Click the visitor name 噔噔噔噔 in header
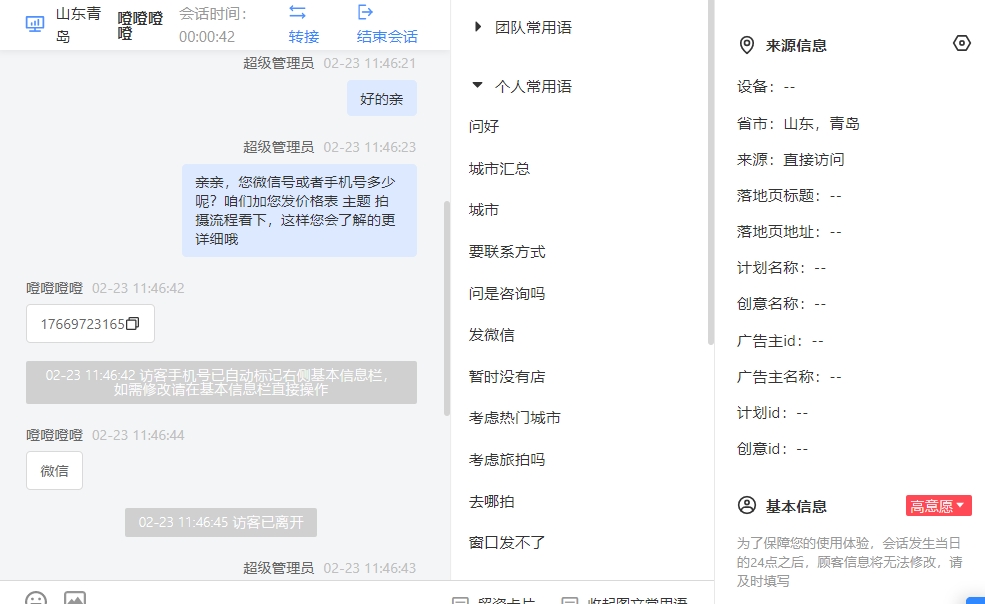Image resolution: width=985 pixels, height=604 pixels. click(x=140, y=25)
